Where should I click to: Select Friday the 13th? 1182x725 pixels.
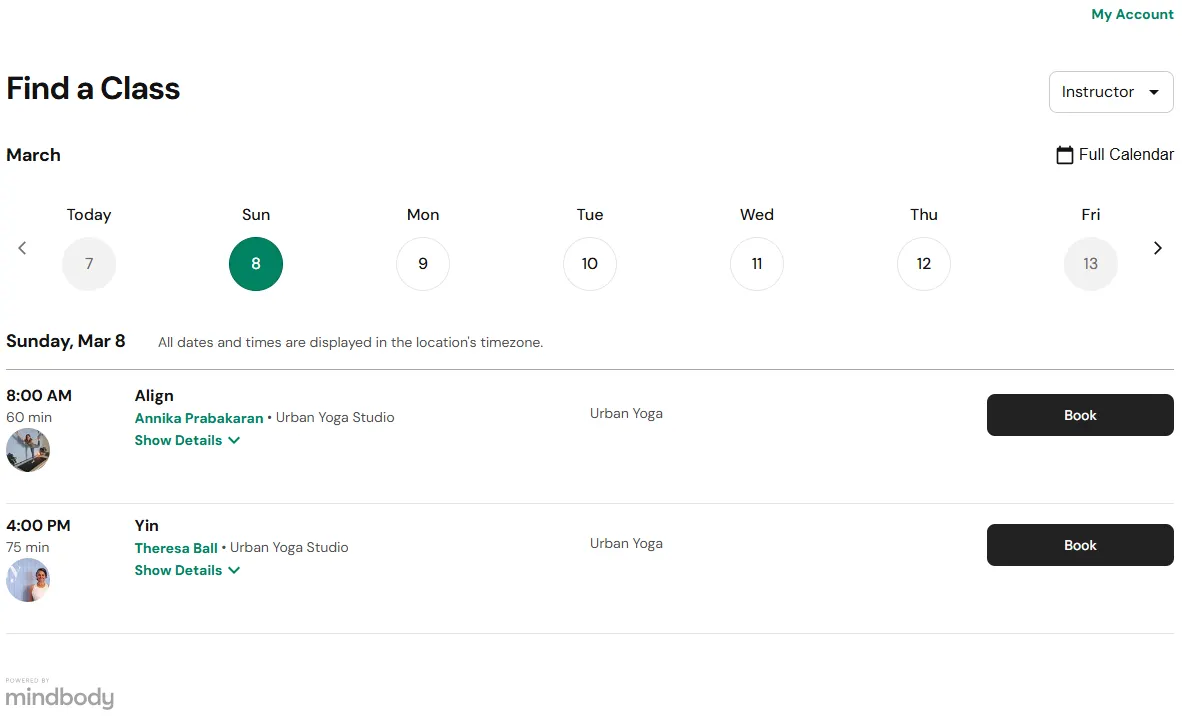(1090, 264)
